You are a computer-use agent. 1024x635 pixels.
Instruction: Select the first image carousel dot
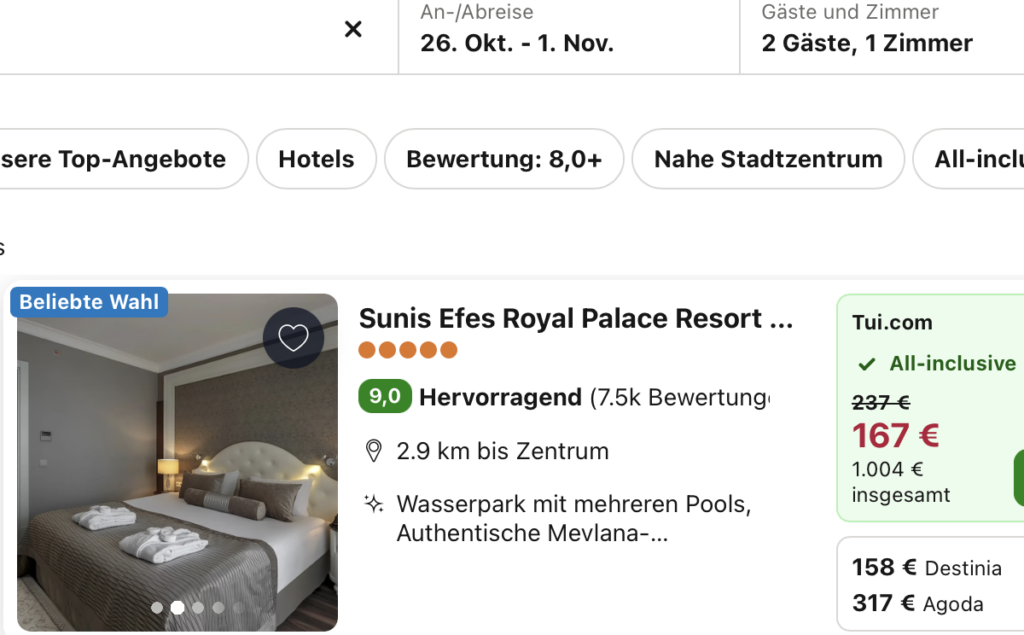pos(157,608)
